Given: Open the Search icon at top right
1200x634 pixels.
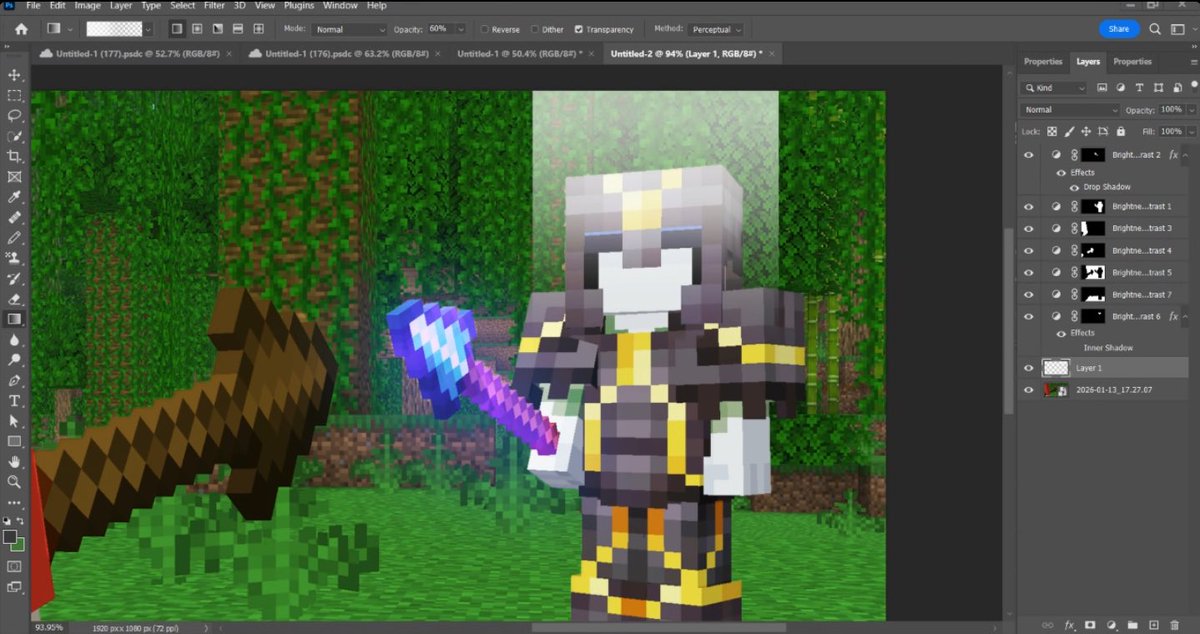Looking at the screenshot, I should (x=1155, y=29).
